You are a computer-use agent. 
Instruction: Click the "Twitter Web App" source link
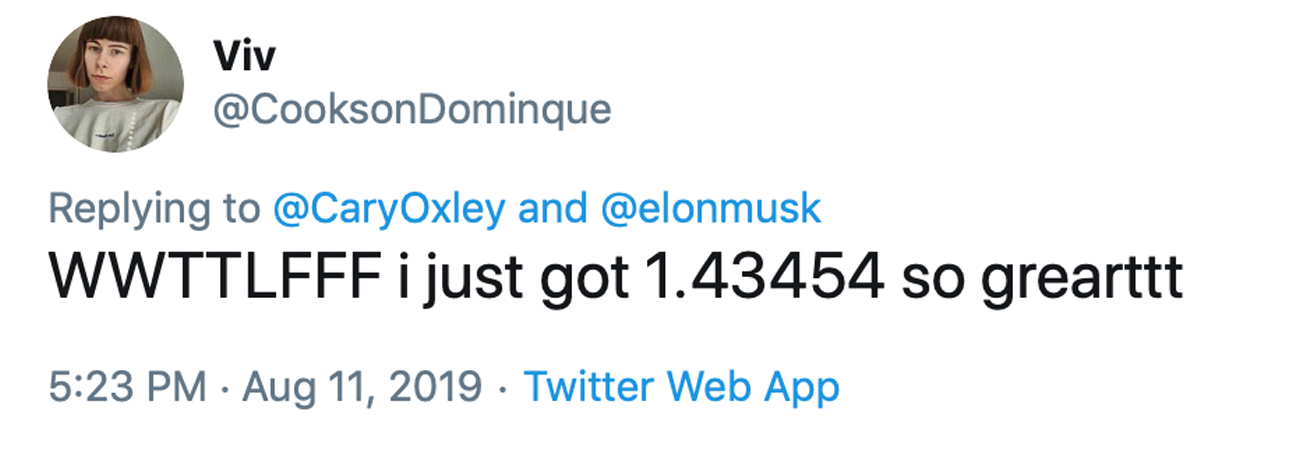pos(682,386)
